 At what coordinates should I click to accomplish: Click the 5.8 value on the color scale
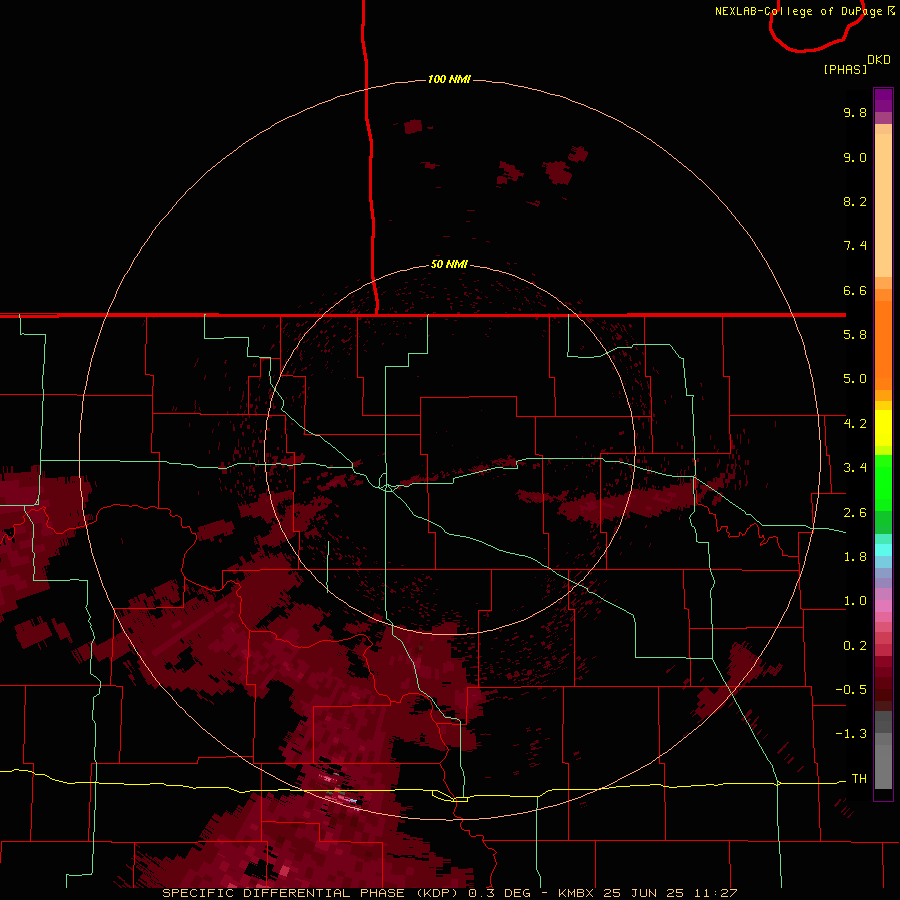pos(855,335)
